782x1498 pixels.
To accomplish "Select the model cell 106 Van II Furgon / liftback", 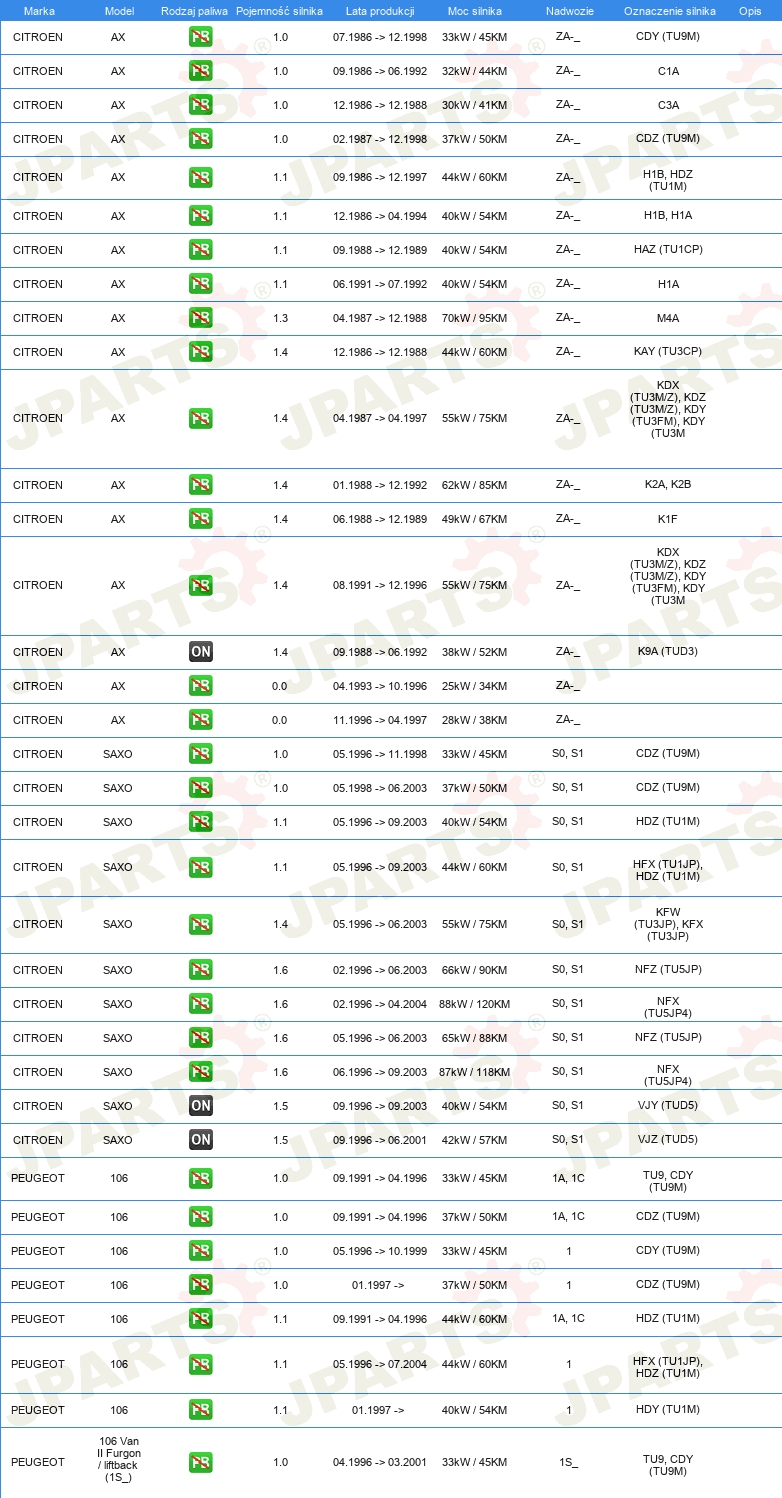I will coord(119,1459).
